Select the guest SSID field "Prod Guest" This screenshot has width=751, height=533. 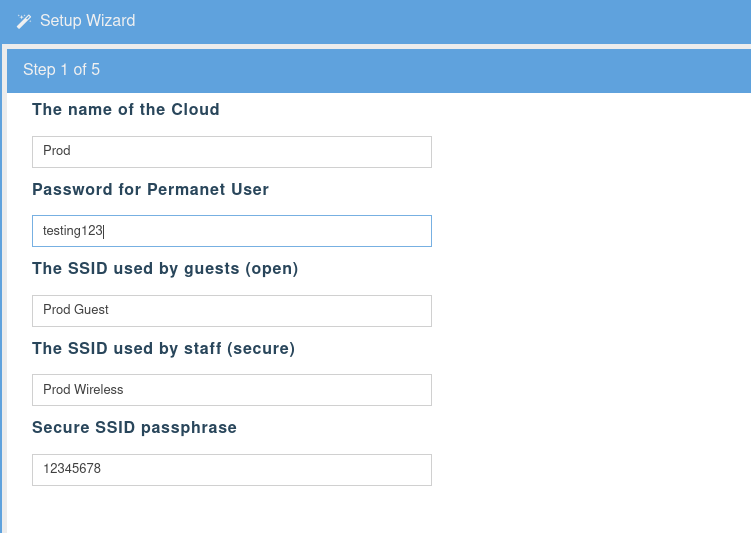(x=231, y=311)
